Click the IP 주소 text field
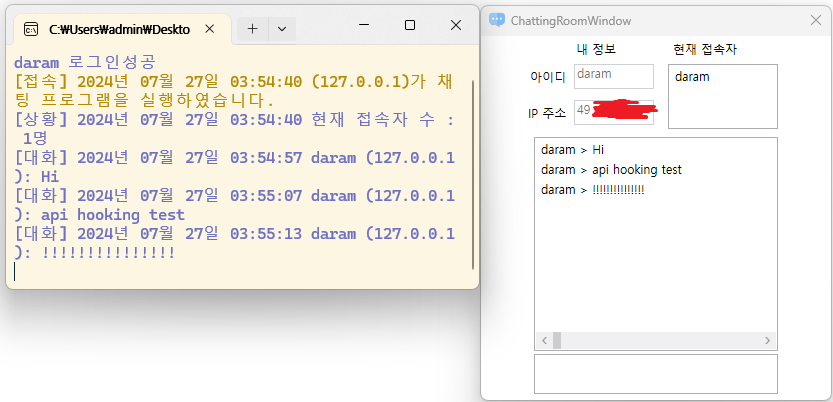 [x=613, y=111]
